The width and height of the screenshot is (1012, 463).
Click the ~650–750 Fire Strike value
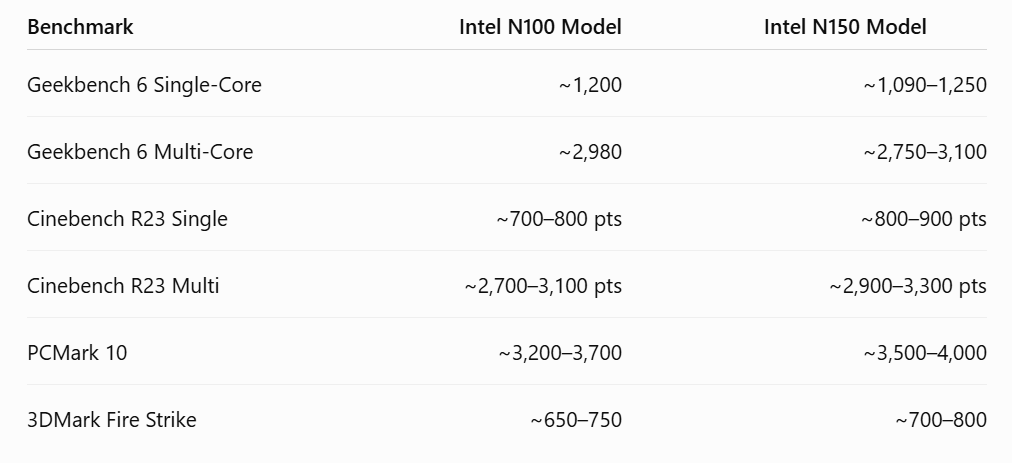(576, 420)
